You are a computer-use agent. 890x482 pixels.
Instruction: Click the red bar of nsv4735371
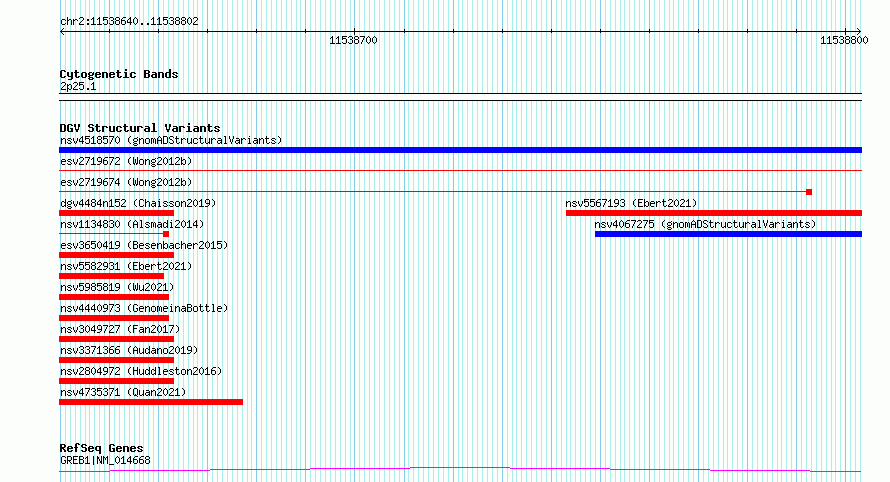pyautogui.click(x=151, y=402)
